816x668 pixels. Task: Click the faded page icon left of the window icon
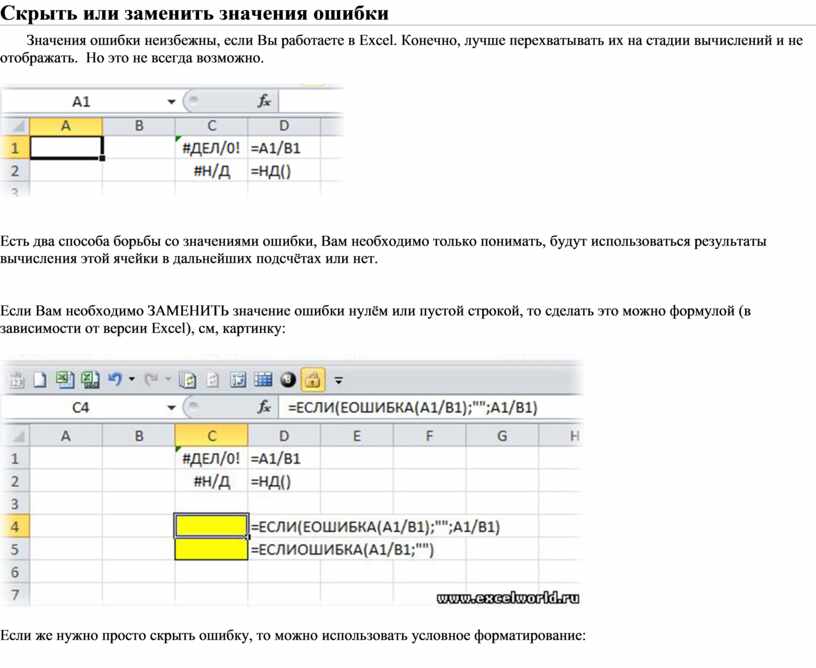click(213, 380)
